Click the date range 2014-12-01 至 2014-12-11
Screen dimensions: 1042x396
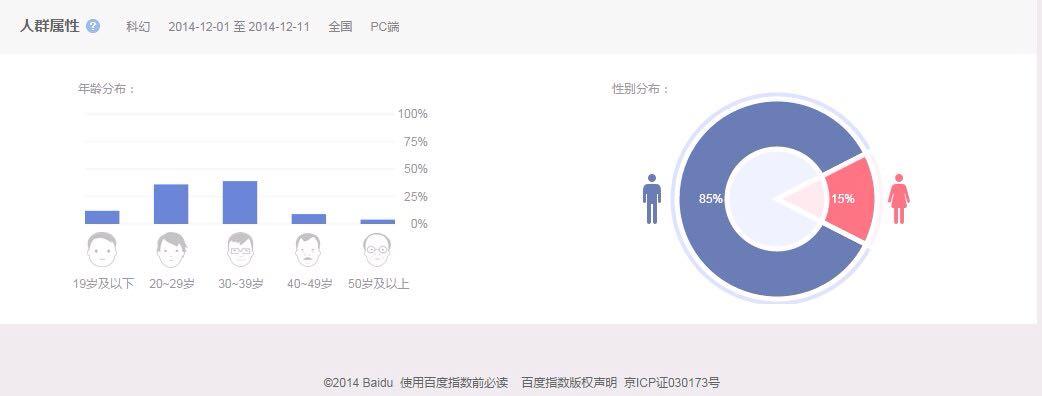point(239,27)
